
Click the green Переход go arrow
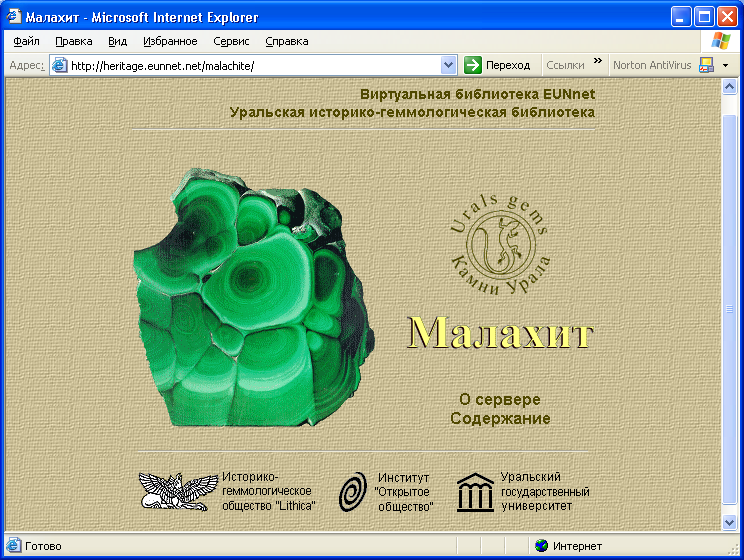[473, 65]
